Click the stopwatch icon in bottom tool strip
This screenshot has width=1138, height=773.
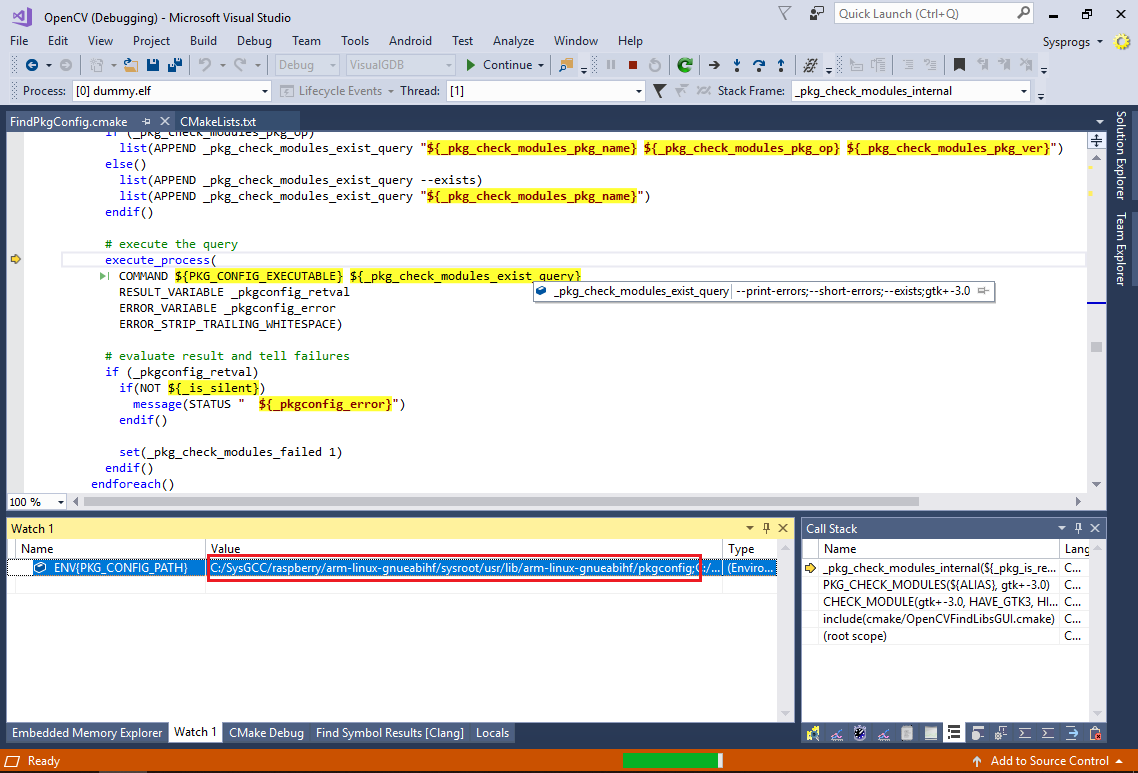tap(860, 733)
